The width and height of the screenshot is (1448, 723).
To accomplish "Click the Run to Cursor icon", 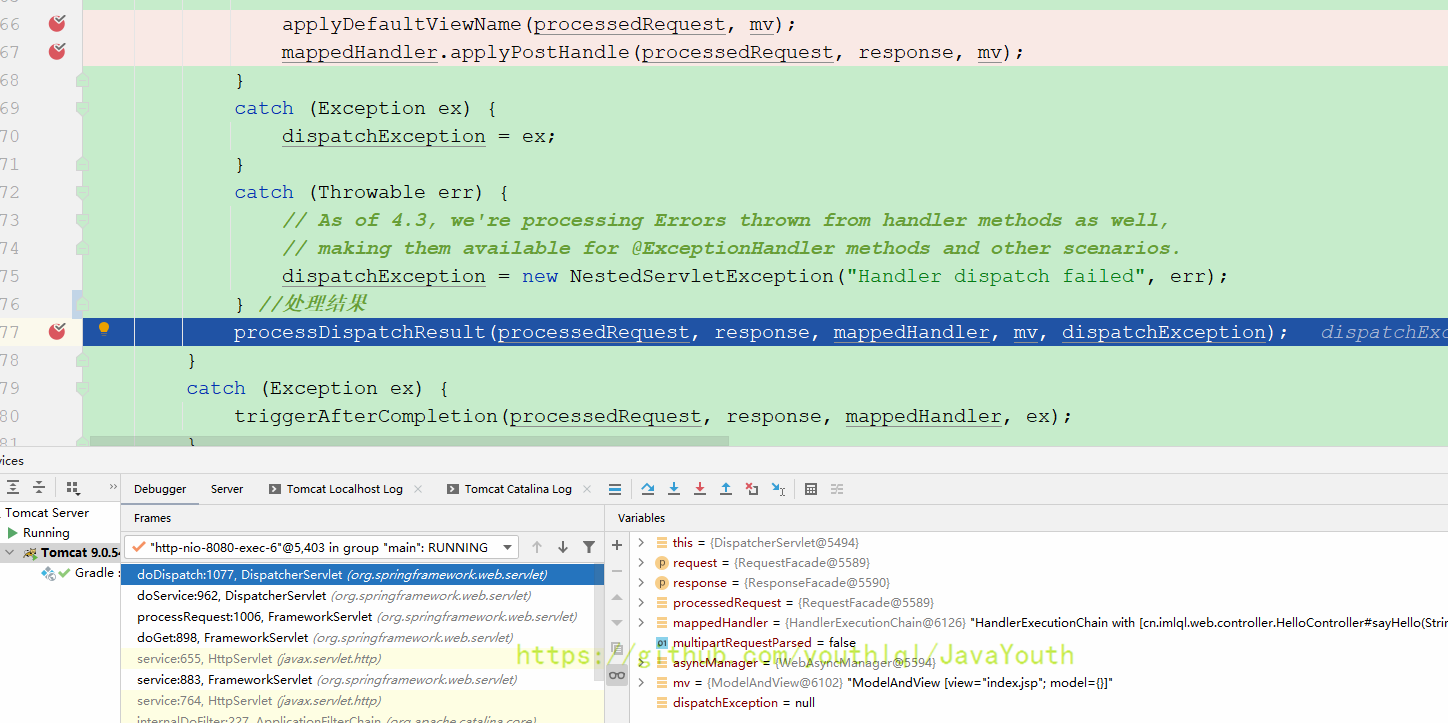I will (778, 489).
